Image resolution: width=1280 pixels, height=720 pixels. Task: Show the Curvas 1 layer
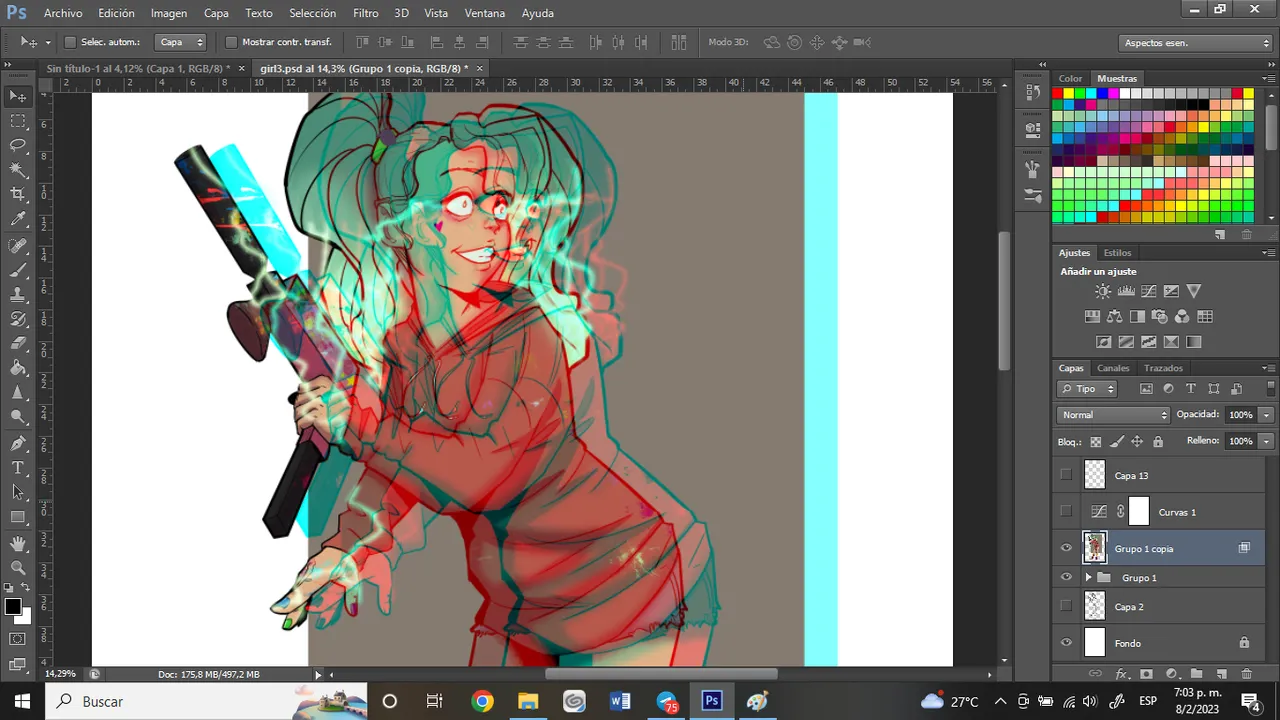click(1066, 512)
